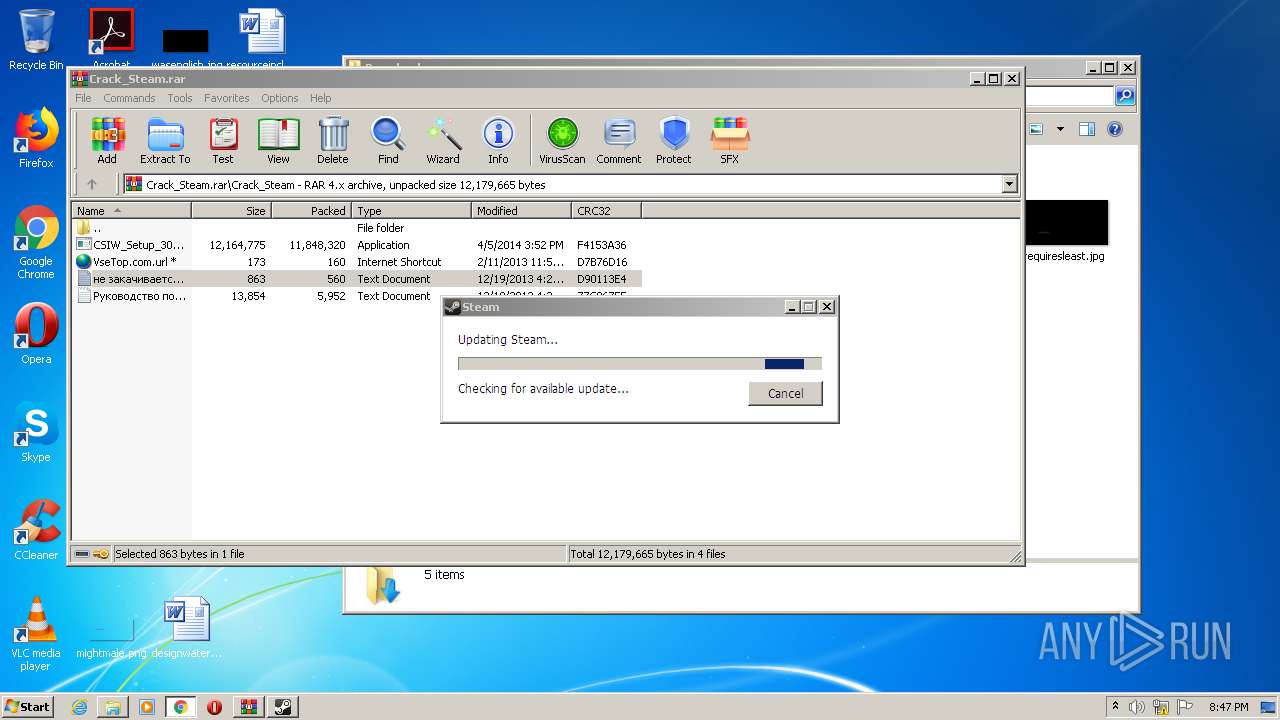Click the Delete toolbar icon in WinRAR
Screen dimensions: 1280x720
click(333, 140)
